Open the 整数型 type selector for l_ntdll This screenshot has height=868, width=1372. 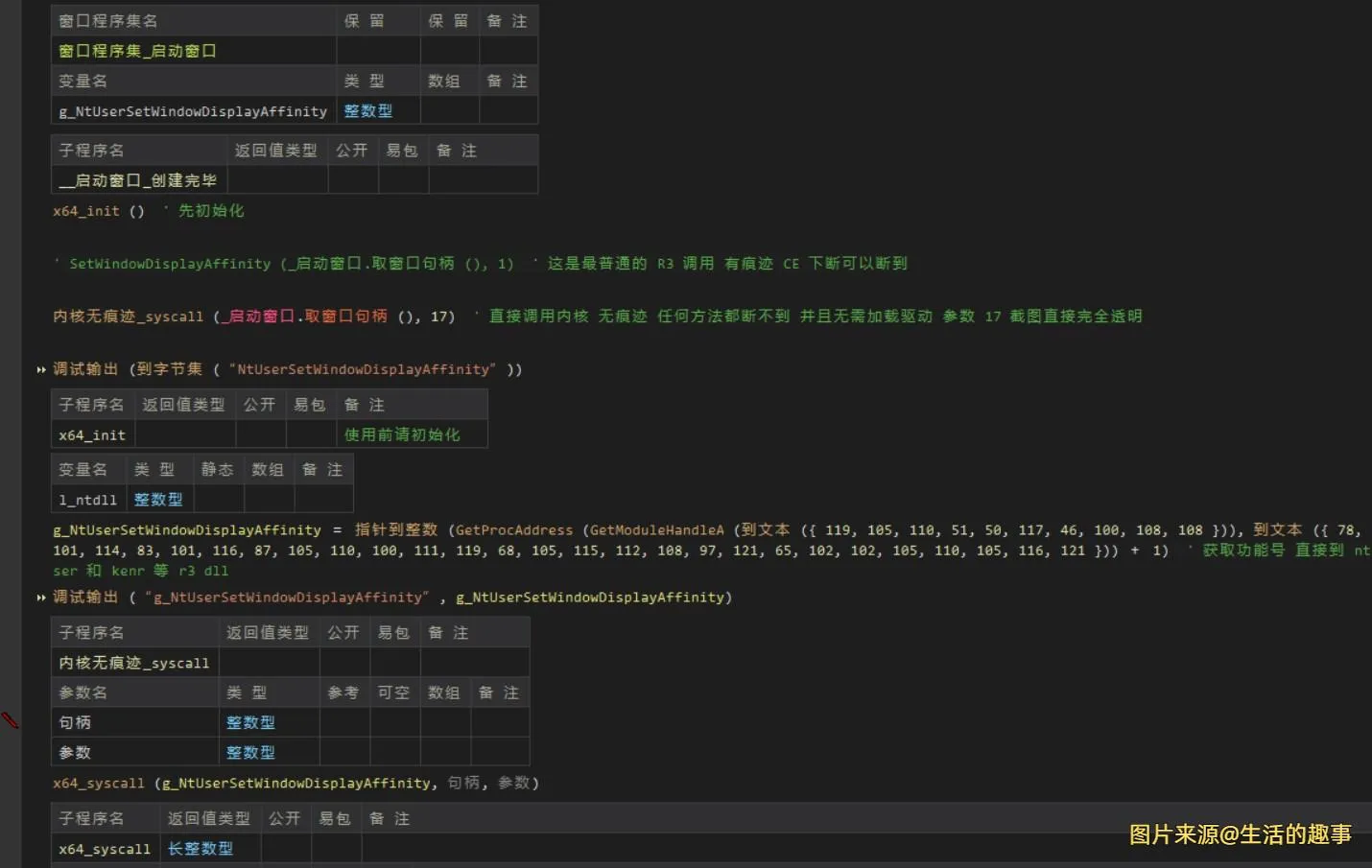157,499
